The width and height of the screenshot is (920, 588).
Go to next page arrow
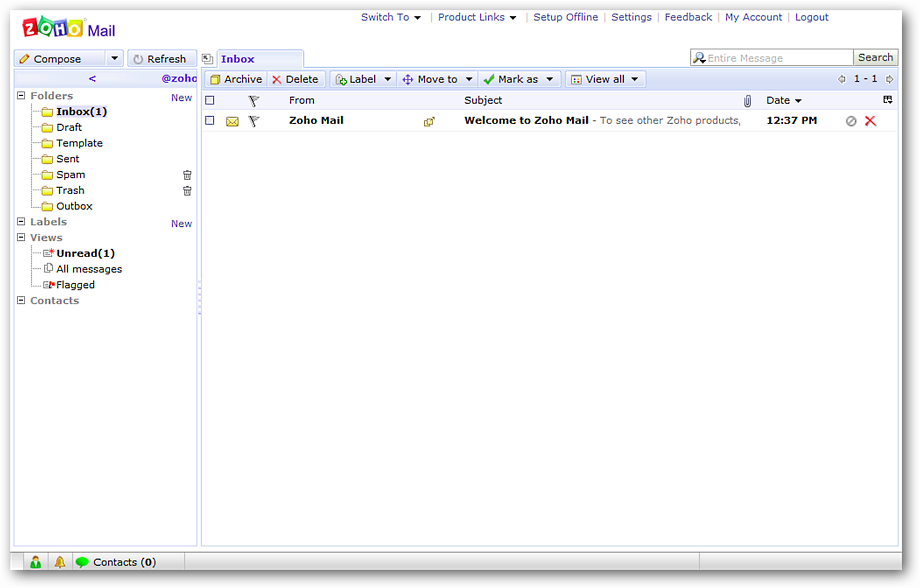click(889, 79)
